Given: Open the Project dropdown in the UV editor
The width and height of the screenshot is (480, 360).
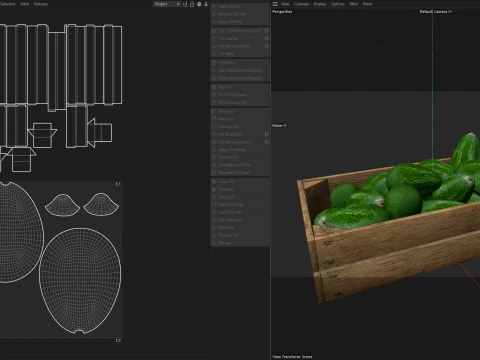Looking at the screenshot, I should [x=167, y=4].
